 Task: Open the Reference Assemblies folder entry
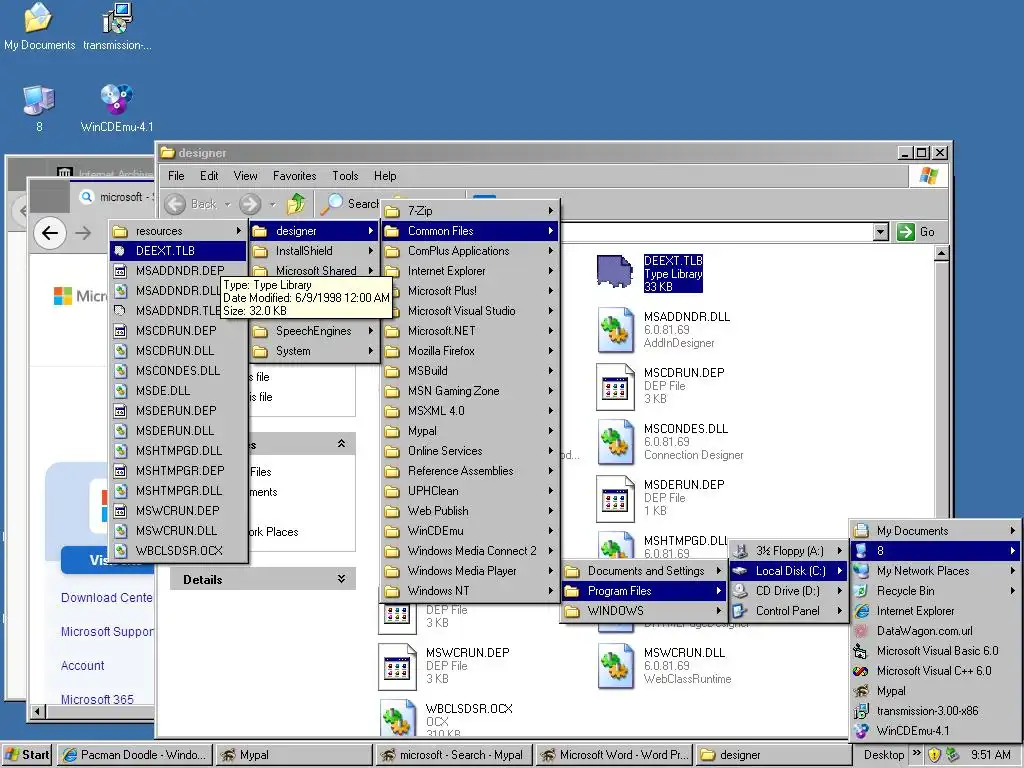coord(470,471)
